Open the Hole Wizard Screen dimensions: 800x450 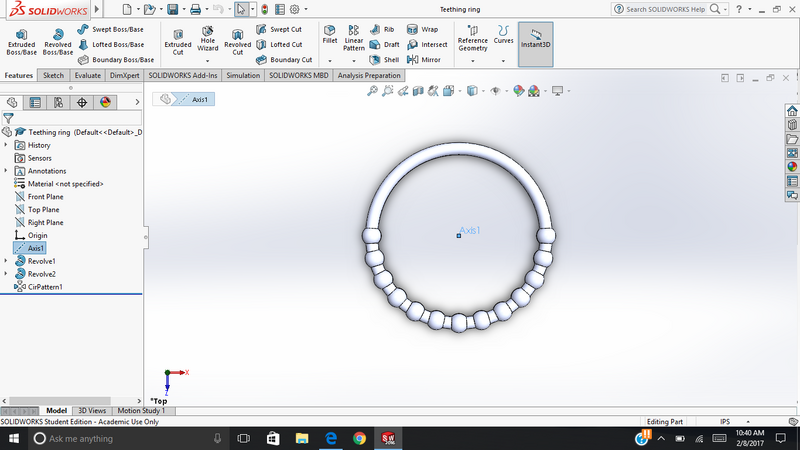208,40
